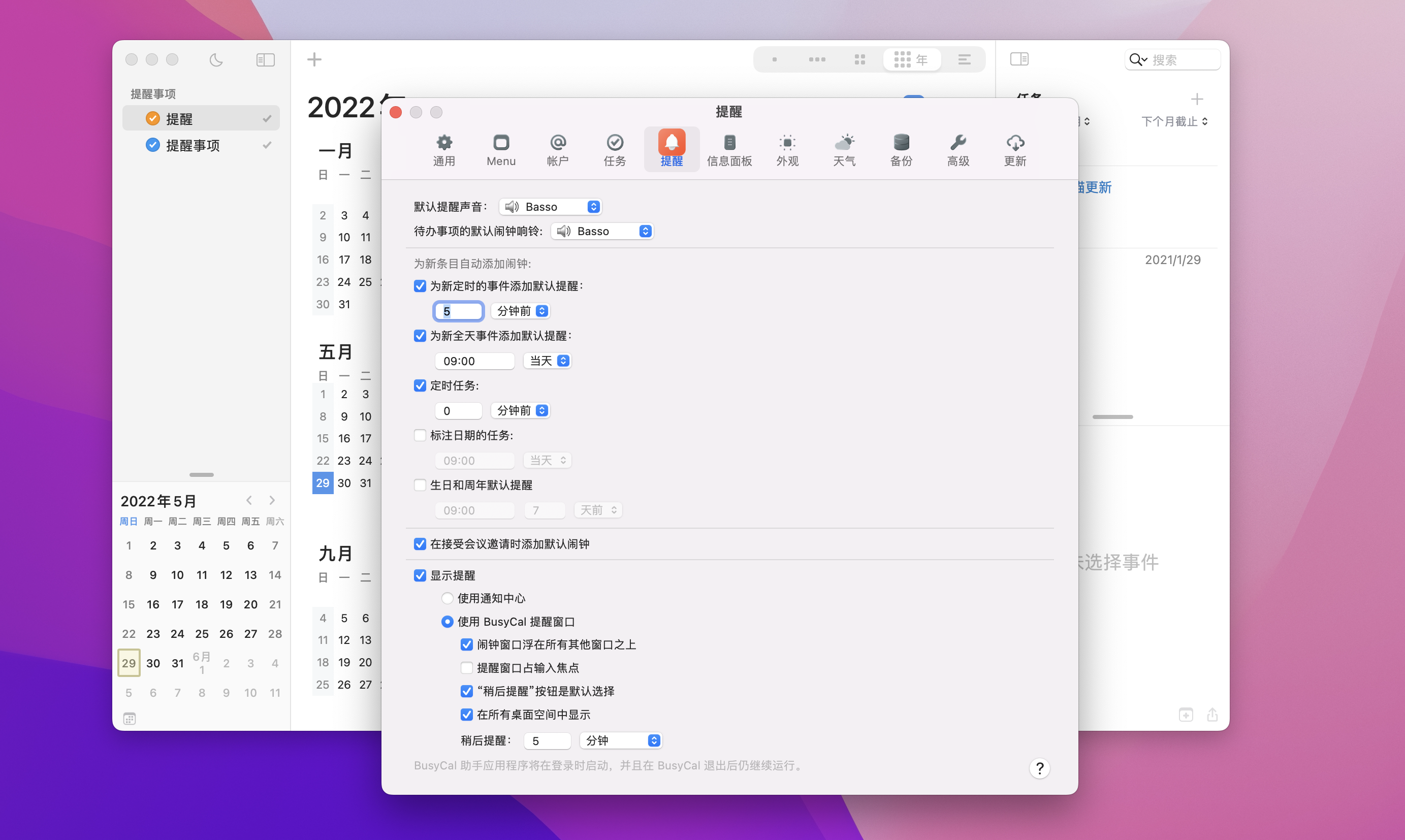Click the 09:00 all-day alarm time field
This screenshot has width=1405, height=840.
[474, 361]
